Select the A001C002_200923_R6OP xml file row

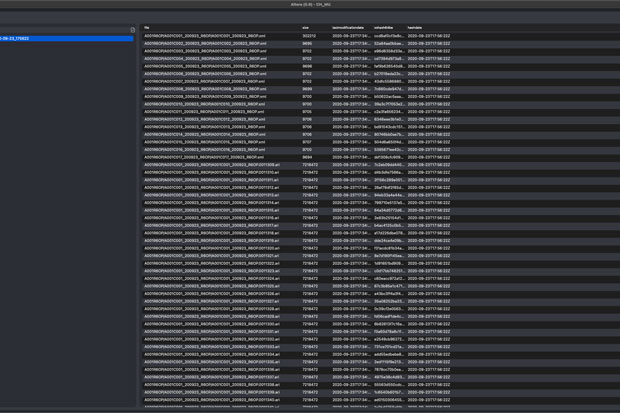pos(381,44)
